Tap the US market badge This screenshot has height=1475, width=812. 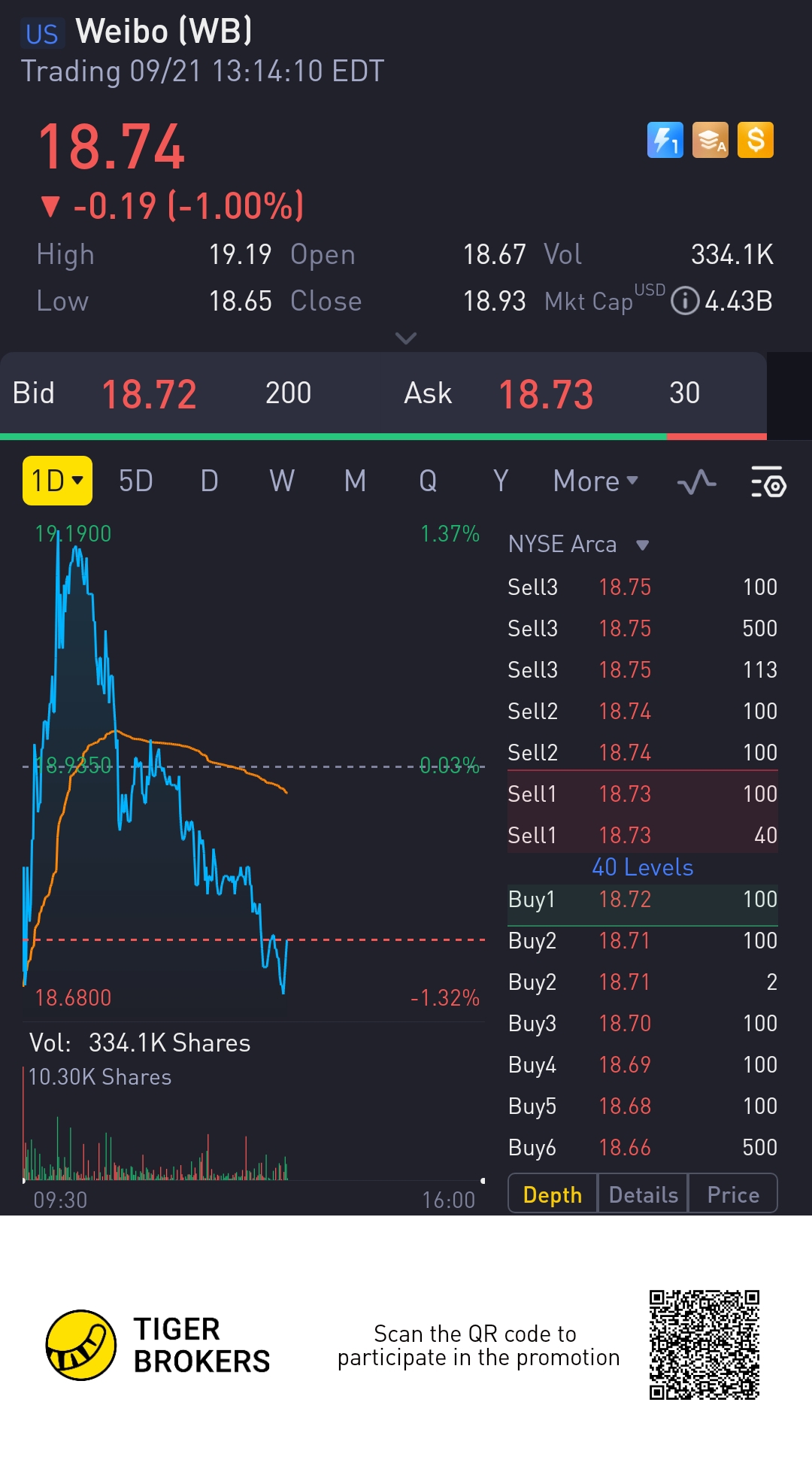(41, 34)
